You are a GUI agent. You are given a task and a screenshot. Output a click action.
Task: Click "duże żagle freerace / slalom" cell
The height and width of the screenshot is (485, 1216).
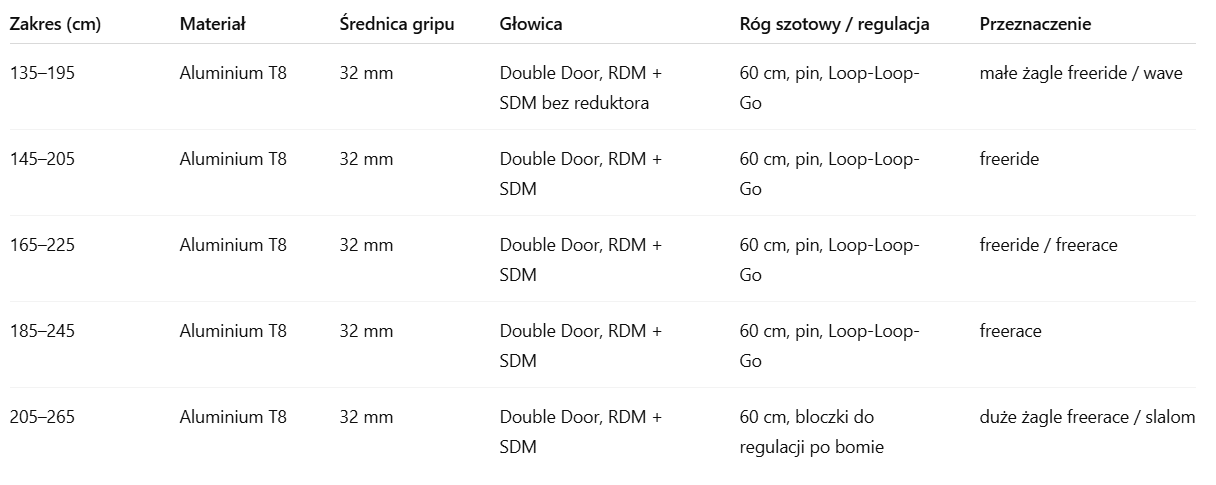[x=1087, y=417]
